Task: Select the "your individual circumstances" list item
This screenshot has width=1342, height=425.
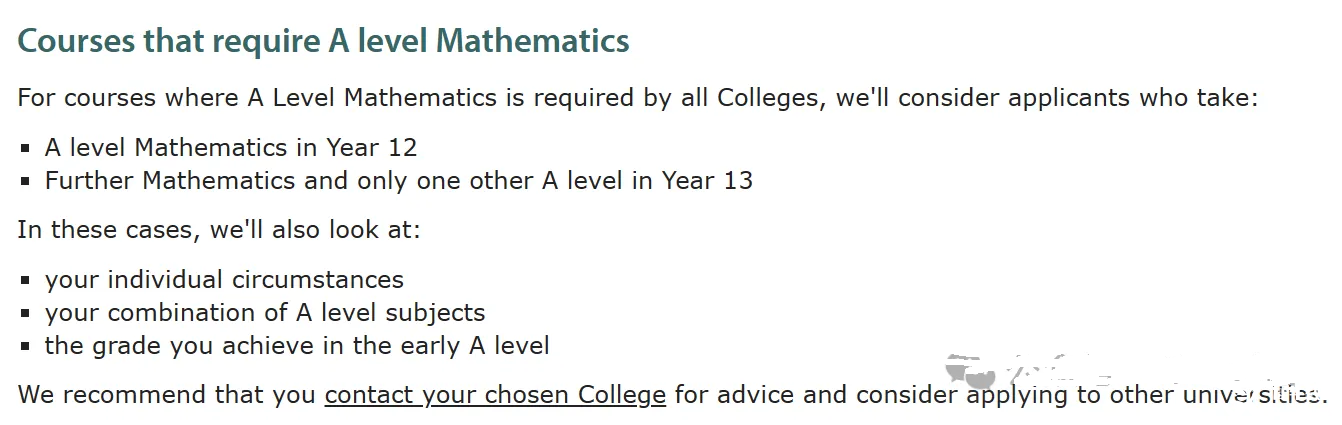Action: pyautogui.click(x=225, y=279)
